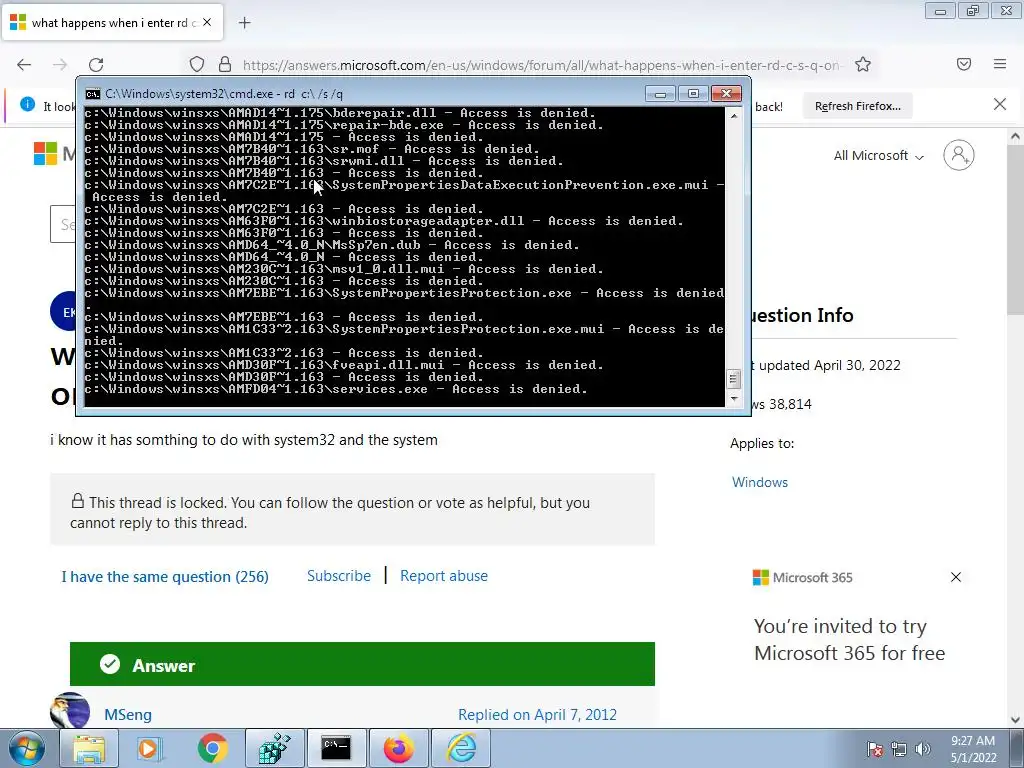Click the cmd window scroll down arrow
Image resolution: width=1024 pixels, height=768 pixels.
pos(734,398)
